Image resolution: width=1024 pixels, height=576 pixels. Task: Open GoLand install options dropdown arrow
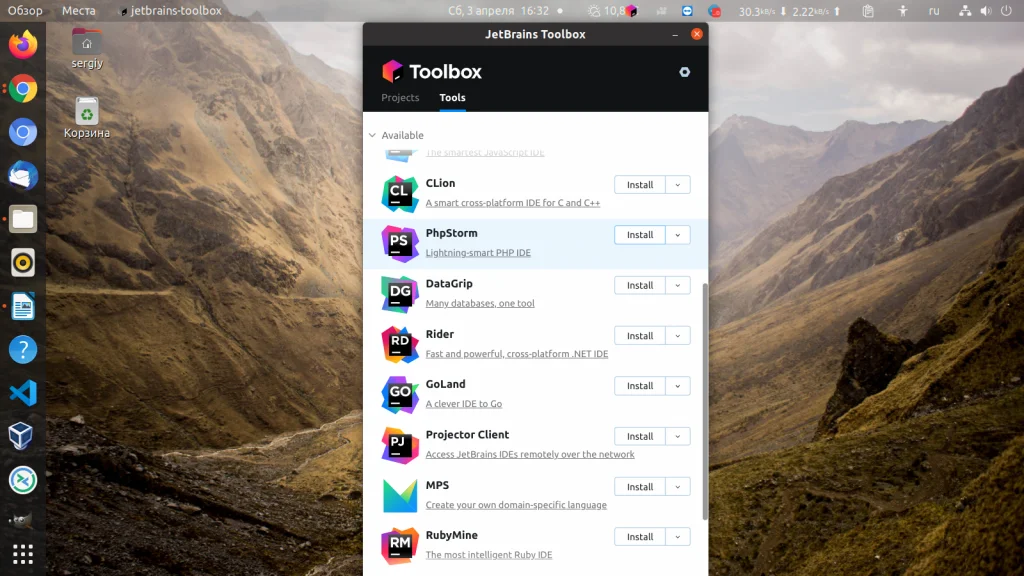pos(678,386)
